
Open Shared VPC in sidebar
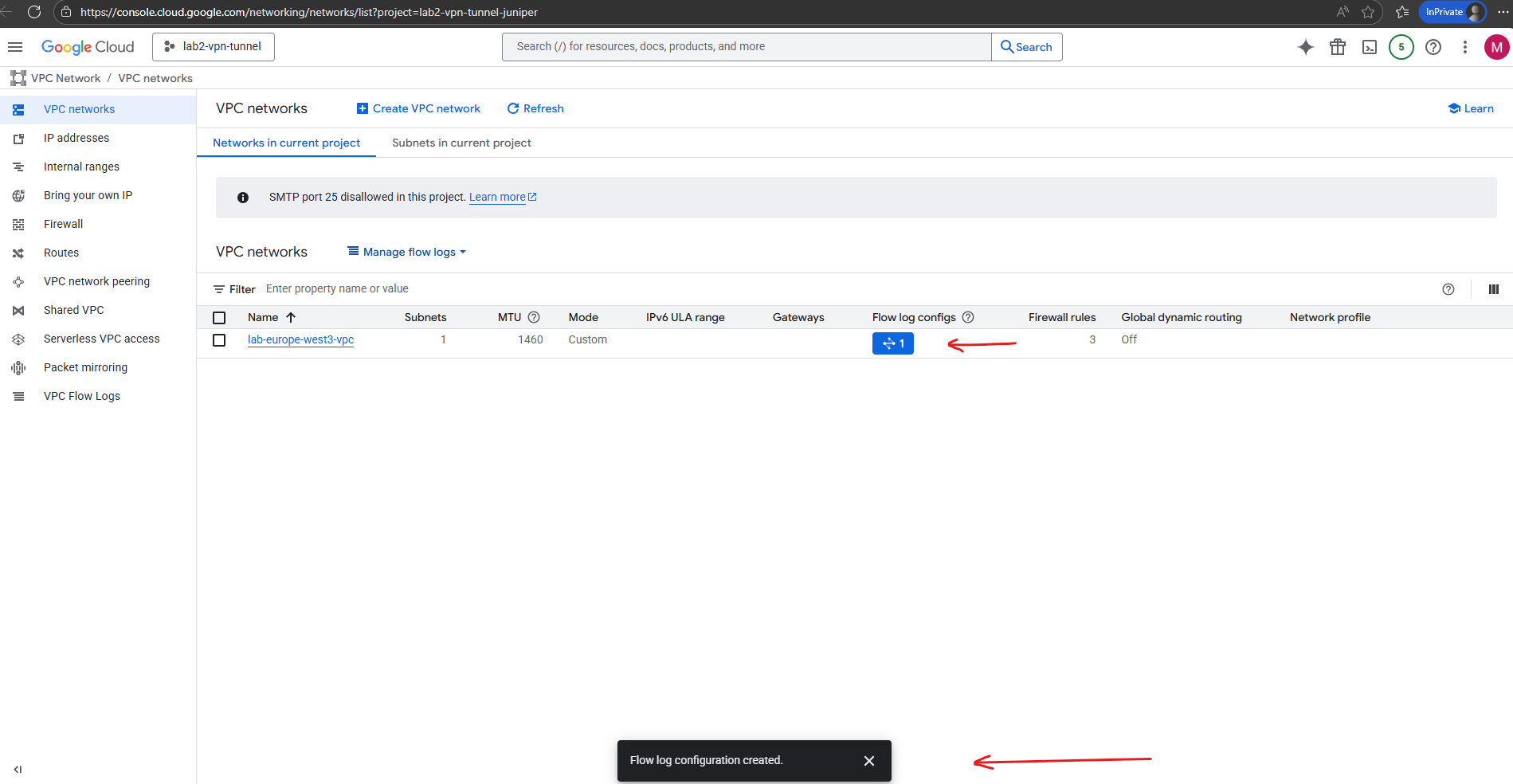pyautogui.click(x=73, y=310)
